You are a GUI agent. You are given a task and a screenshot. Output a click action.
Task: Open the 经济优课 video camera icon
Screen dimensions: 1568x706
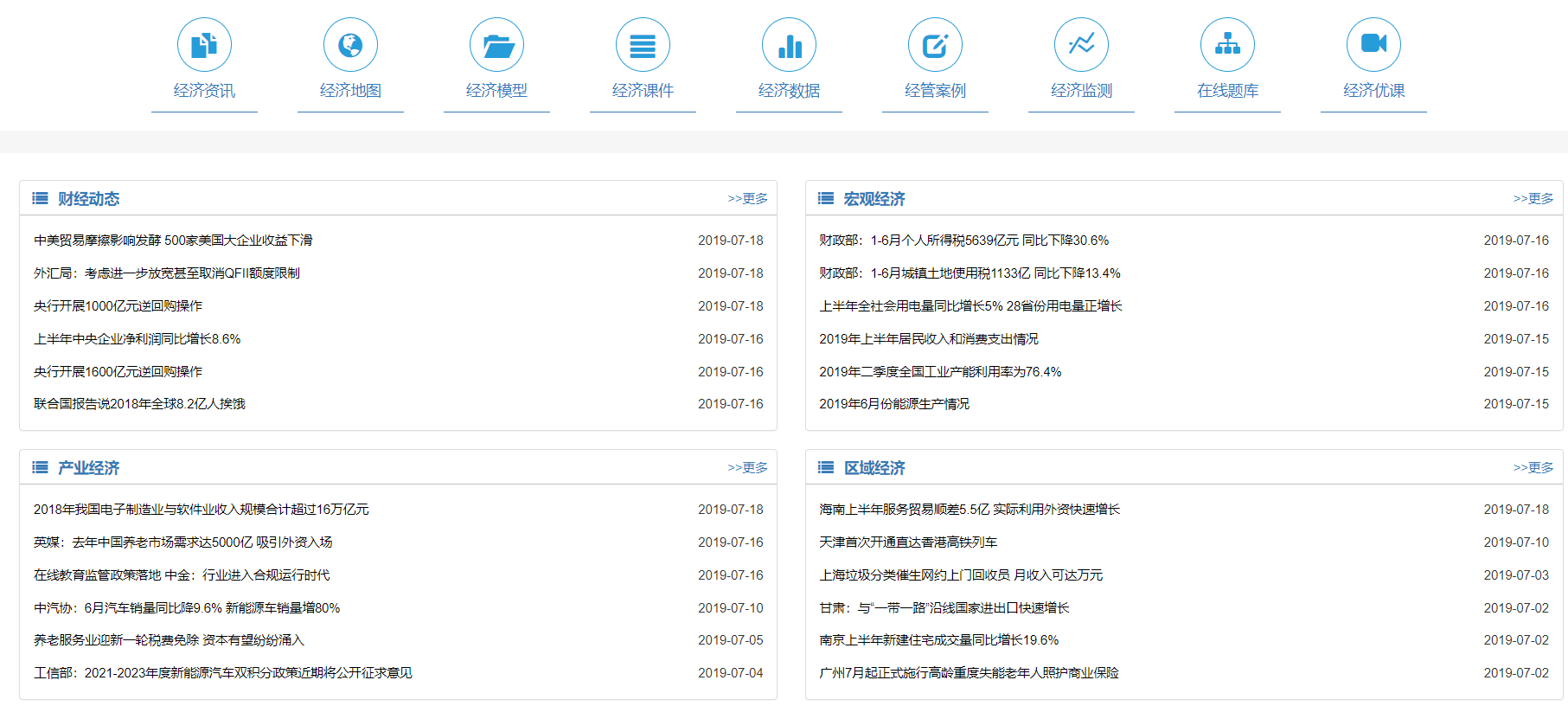[1373, 45]
